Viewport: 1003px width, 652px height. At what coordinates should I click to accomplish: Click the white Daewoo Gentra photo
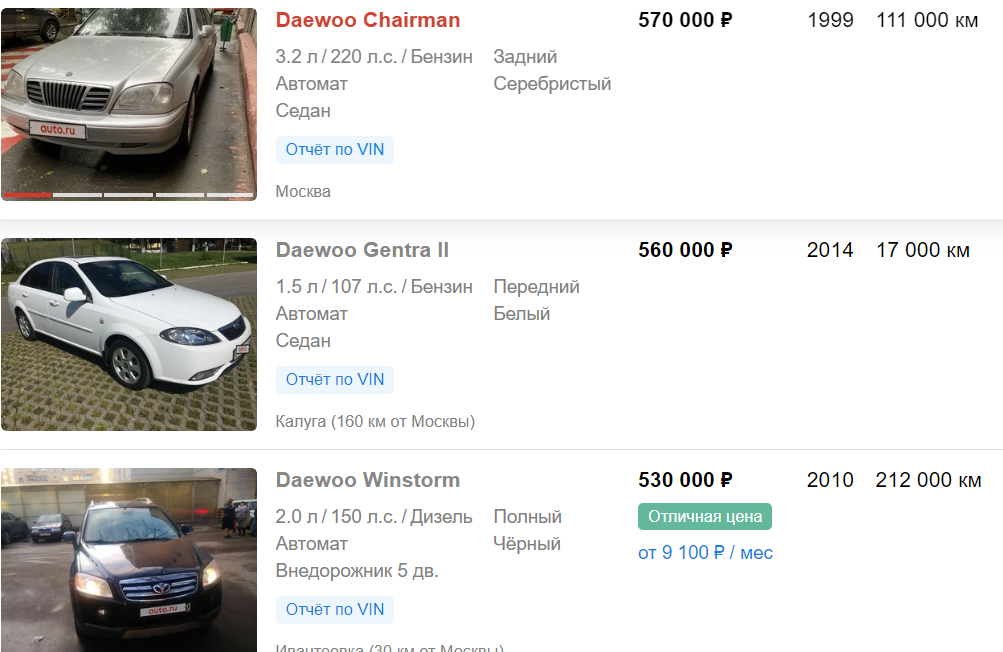click(x=128, y=334)
